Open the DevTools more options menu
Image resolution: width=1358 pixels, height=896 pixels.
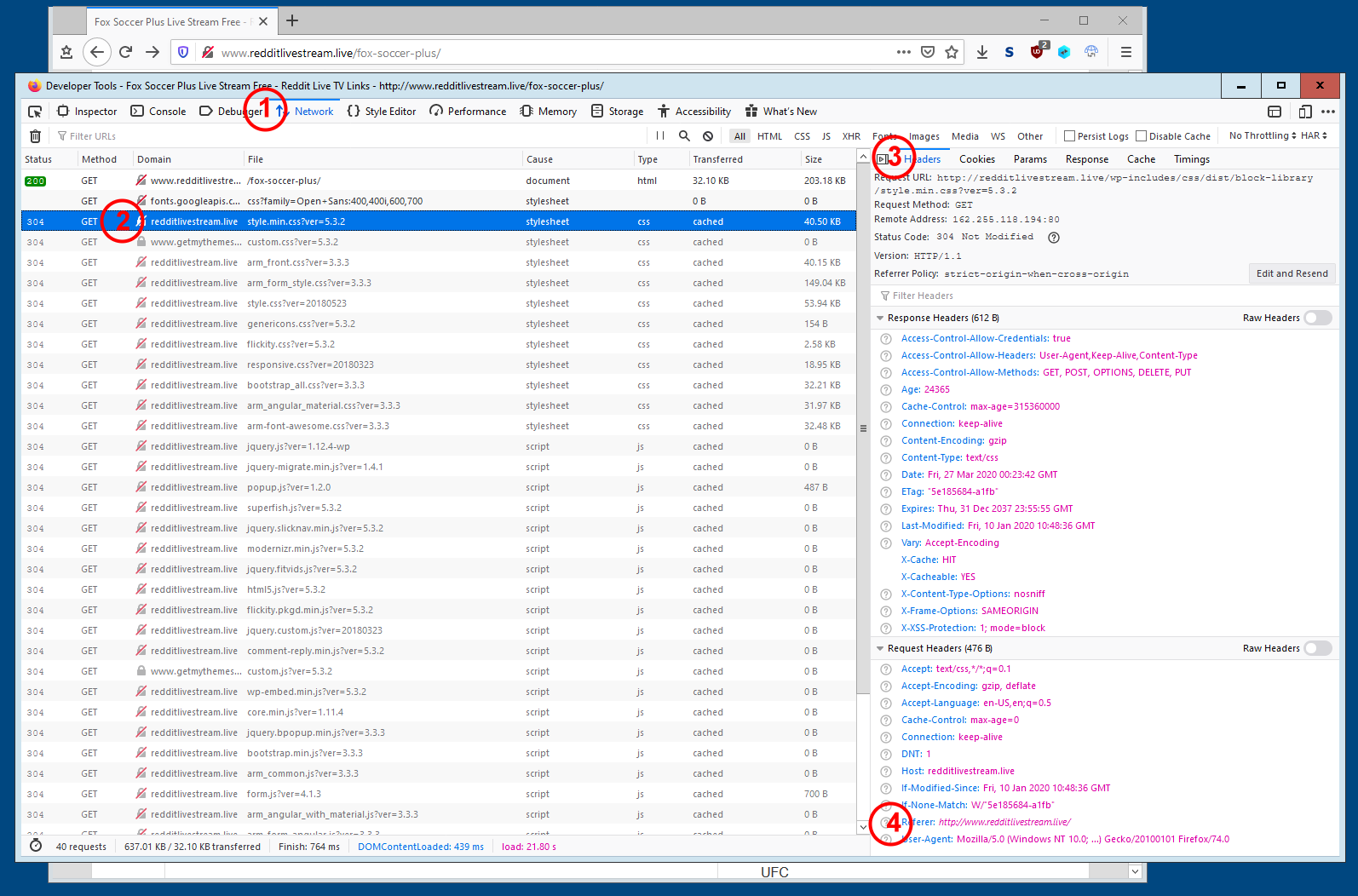point(1328,112)
